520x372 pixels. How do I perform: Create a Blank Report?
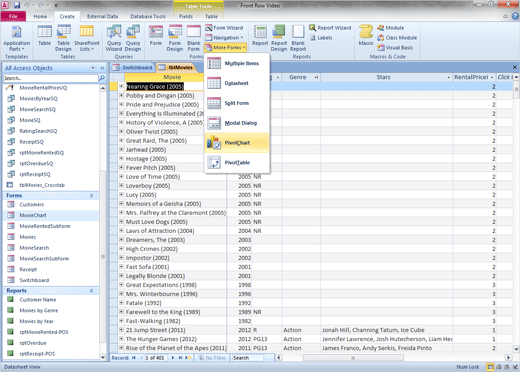(x=298, y=38)
